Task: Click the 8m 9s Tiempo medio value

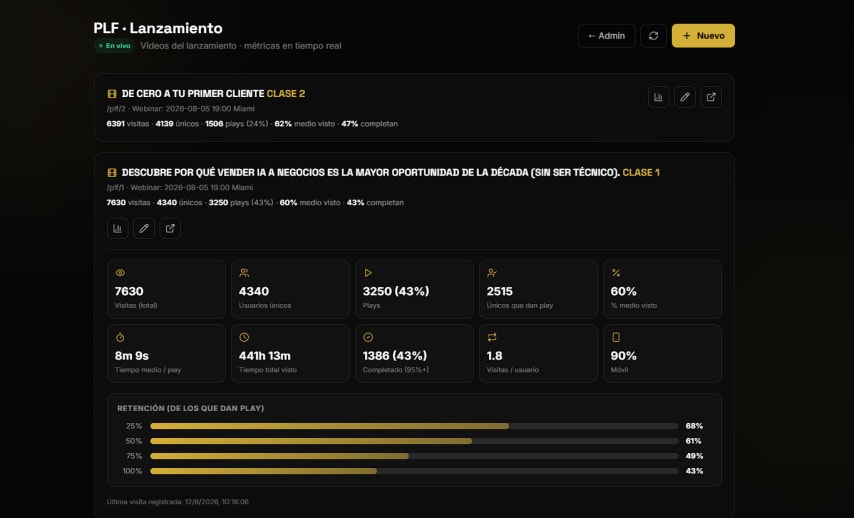Action: click(x=132, y=356)
